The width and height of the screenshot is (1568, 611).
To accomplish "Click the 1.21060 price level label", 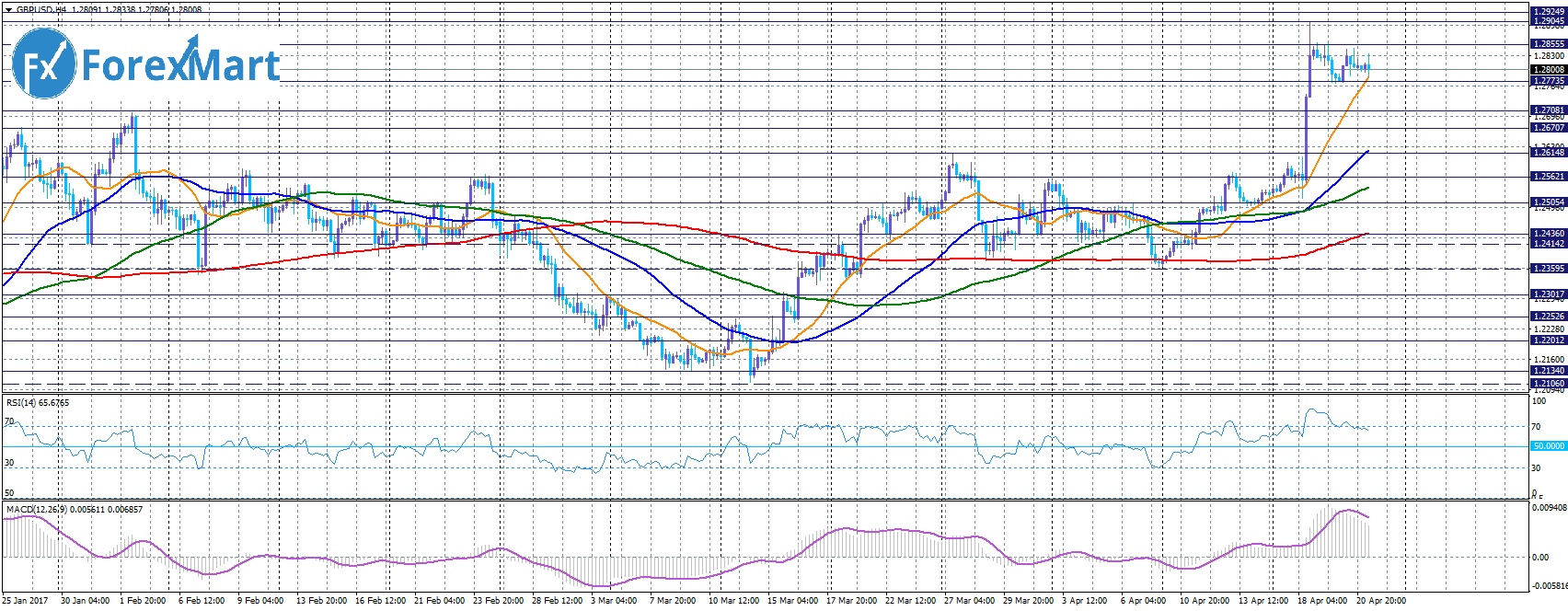I will pos(1548,384).
